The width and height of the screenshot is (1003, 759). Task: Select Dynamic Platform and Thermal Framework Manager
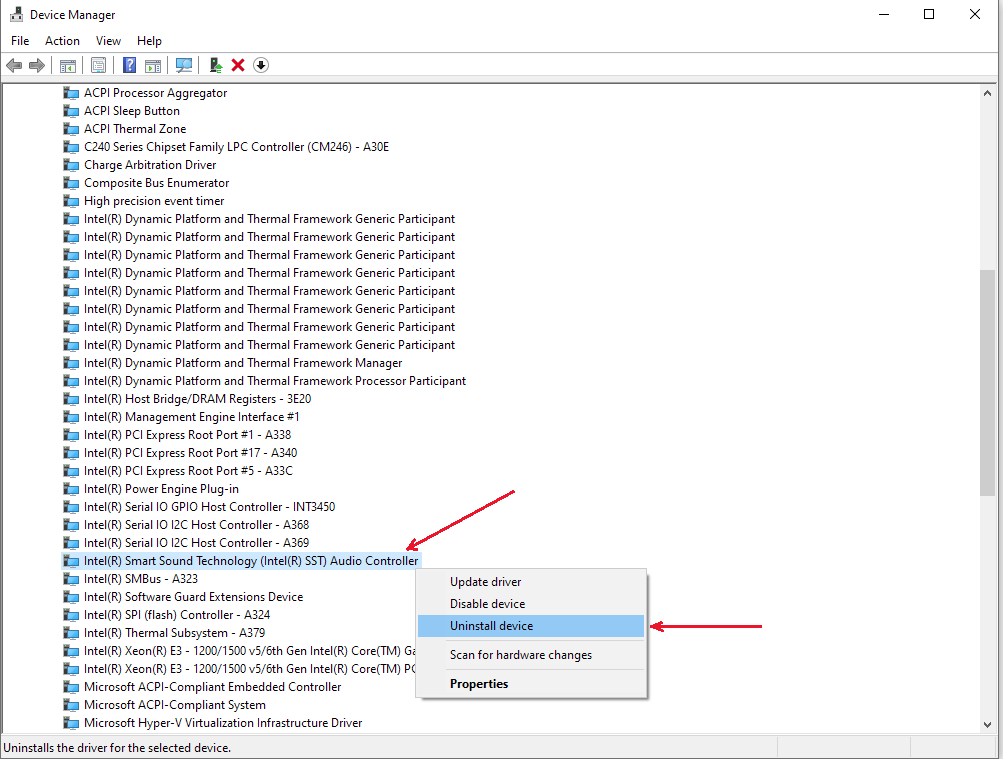[243, 363]
